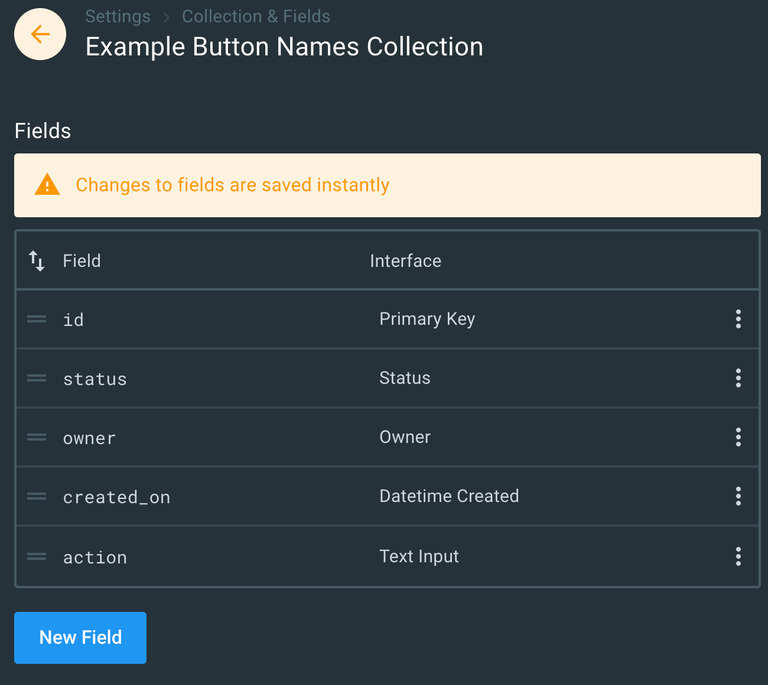Click the Interface column header

click(x=405, y=261)
